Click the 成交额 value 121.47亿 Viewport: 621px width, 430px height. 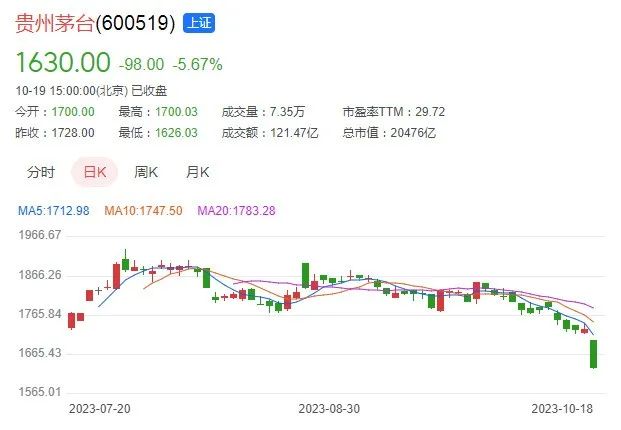point(294,133)
